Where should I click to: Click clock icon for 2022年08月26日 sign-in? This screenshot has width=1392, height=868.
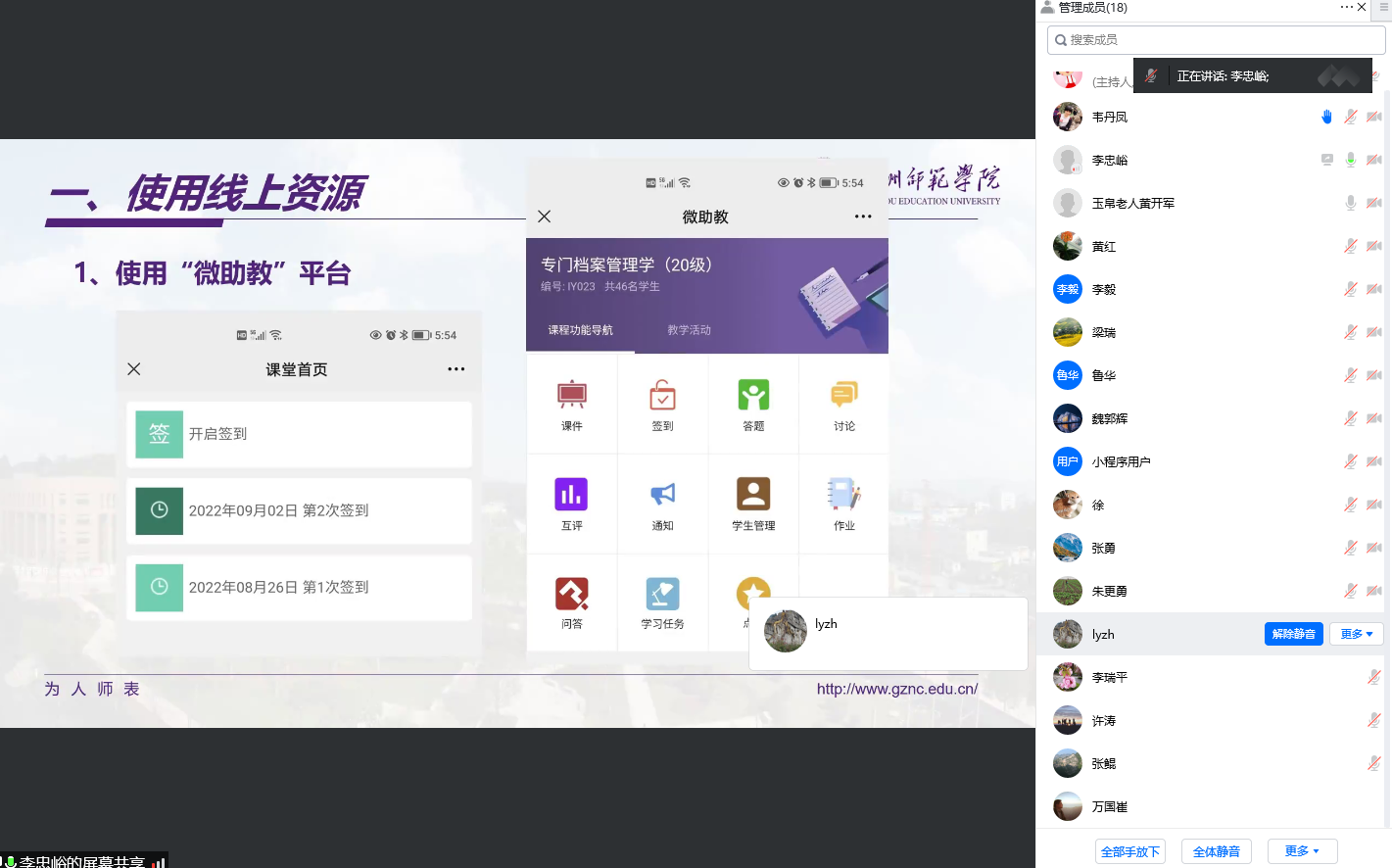tap(159, 587)
